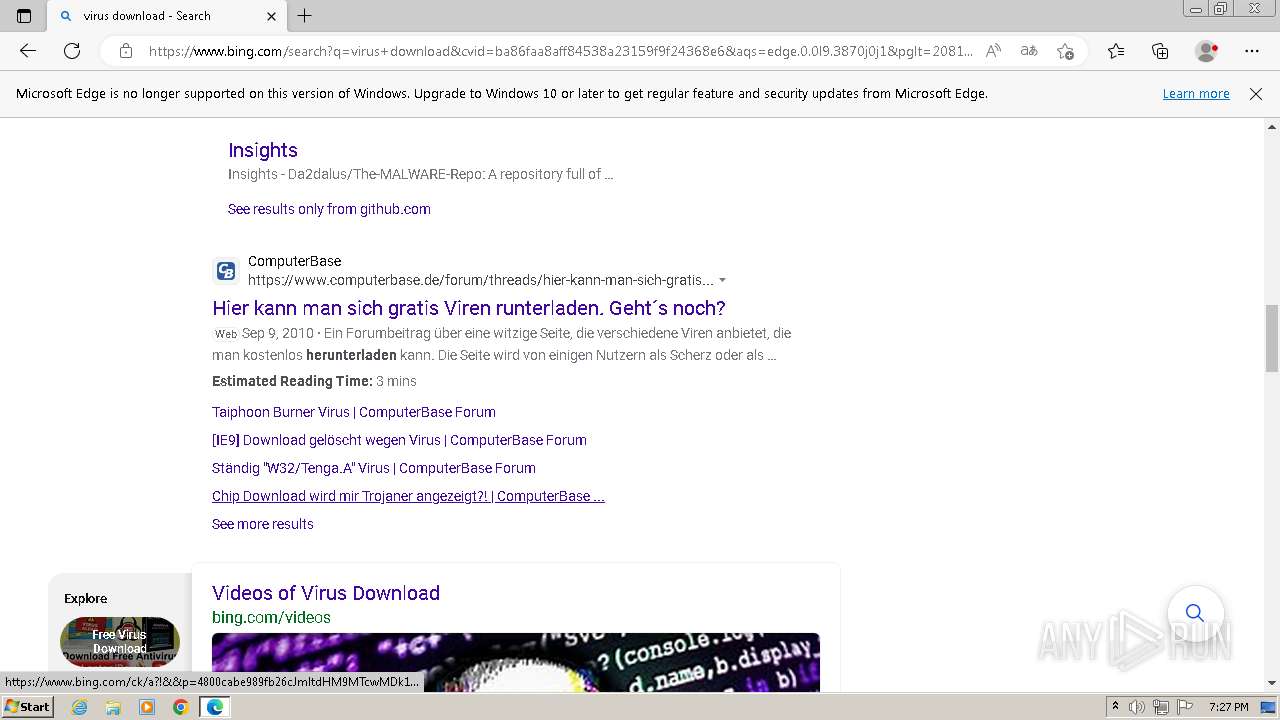Image resolution: width=1280 pixels, height=720 pixels.
Task: Open the network tray icon
Action: tap(1162, 707)
